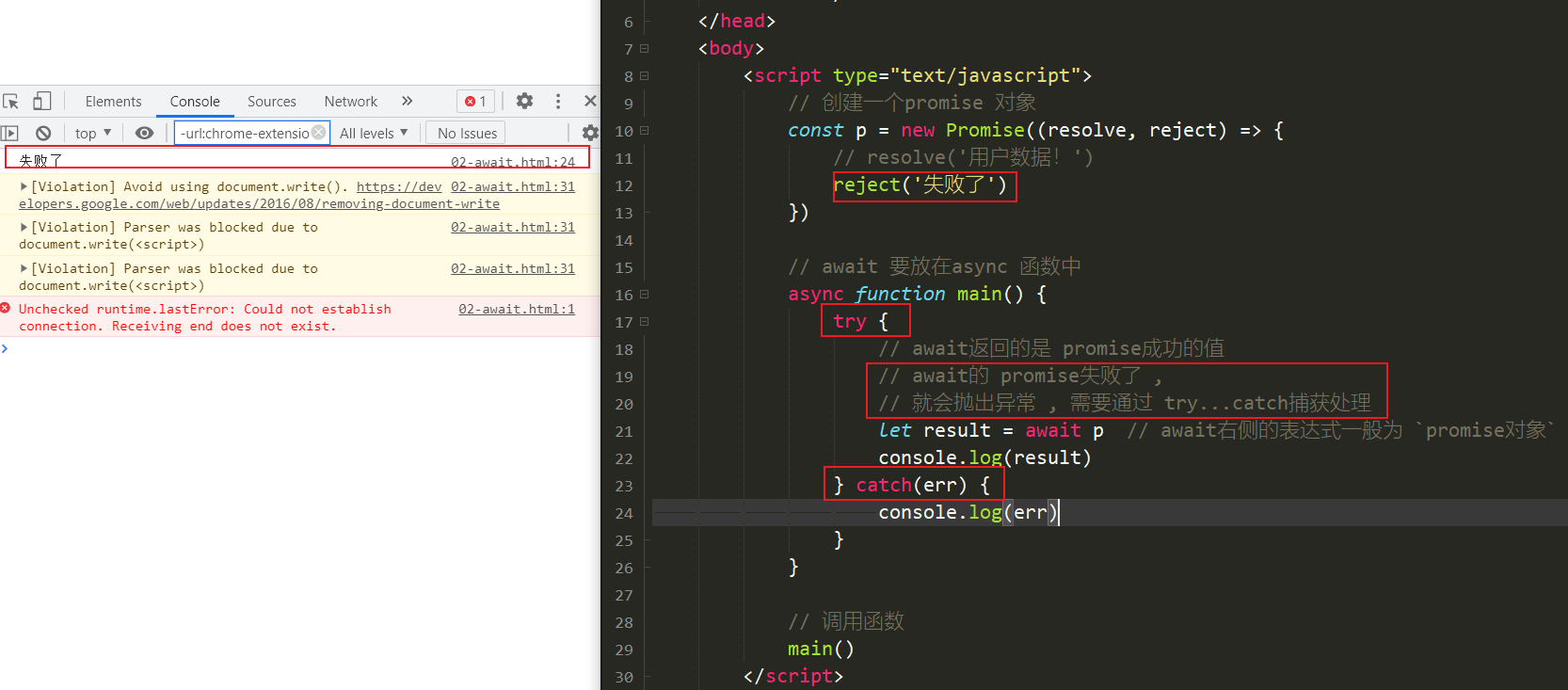Clear the filter text with the x icon
This screenshot has height=690, width=1568.
tap(319, 132)
